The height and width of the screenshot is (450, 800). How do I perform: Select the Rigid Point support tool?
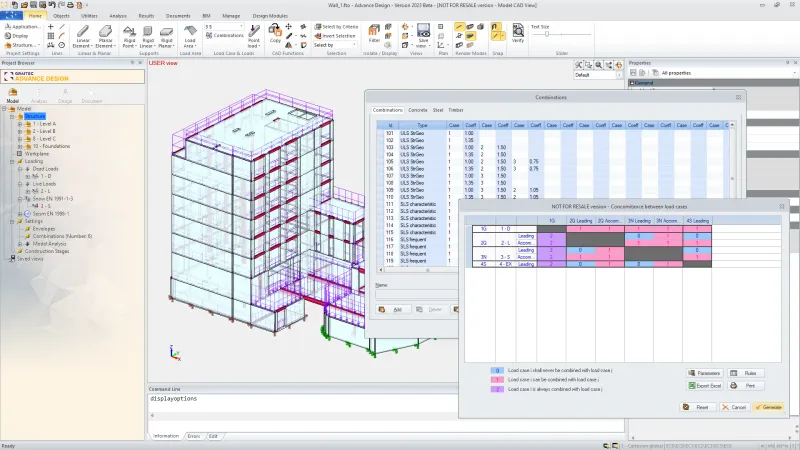point(130,36)
